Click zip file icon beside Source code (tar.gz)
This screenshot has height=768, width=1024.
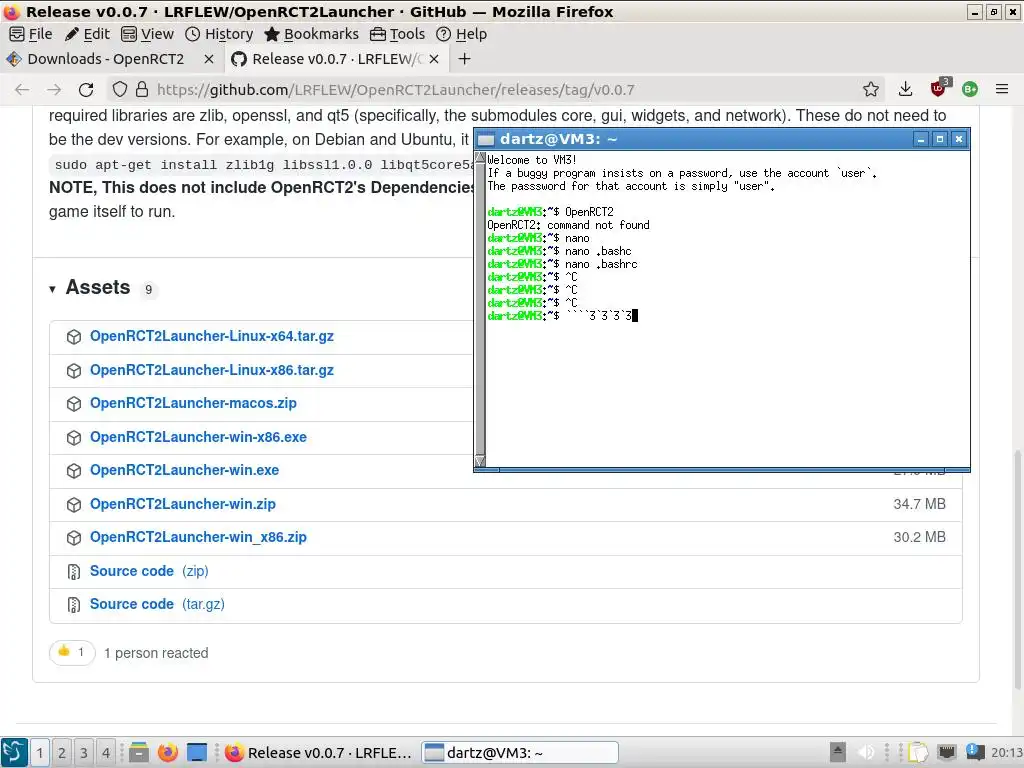74,605
